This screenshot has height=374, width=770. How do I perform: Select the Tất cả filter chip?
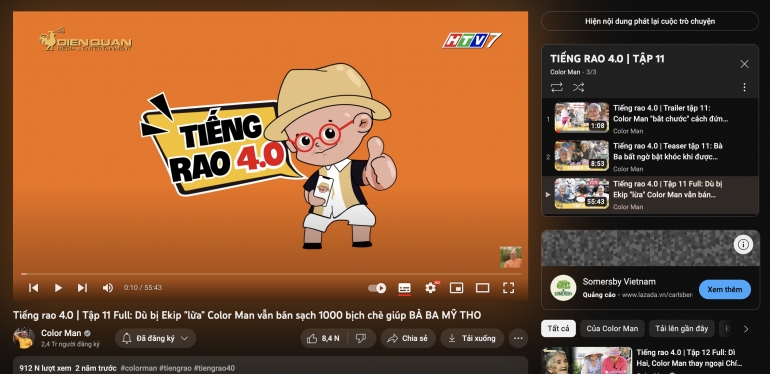[x=558, y=328]
